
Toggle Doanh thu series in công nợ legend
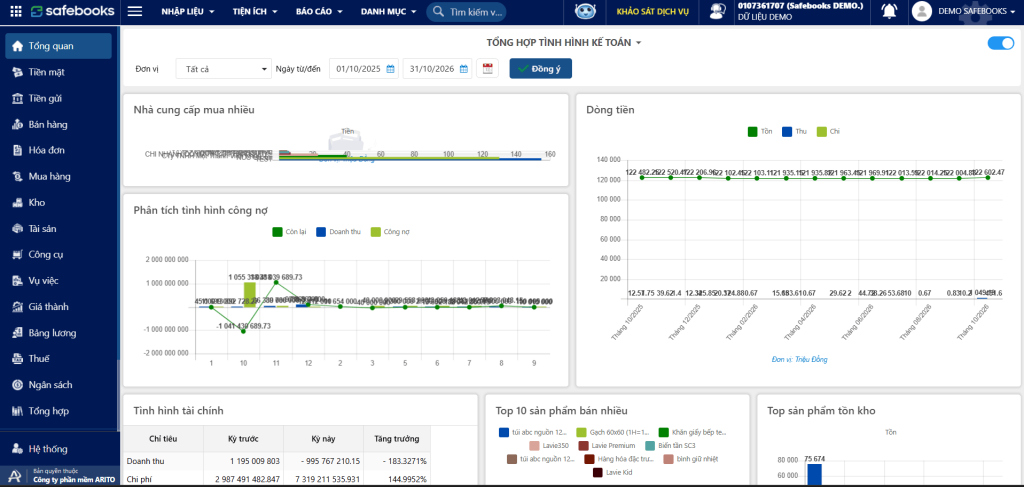pyautogui.click(x=338, y=232)
